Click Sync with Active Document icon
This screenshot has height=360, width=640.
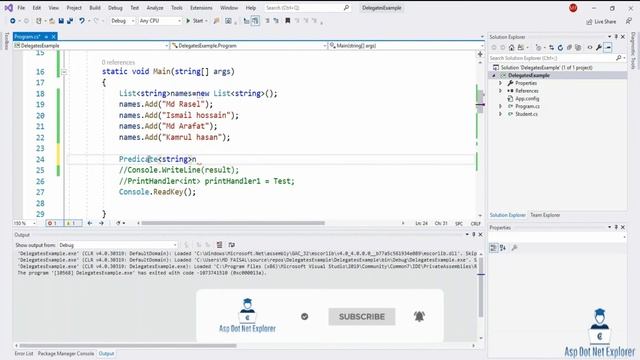551,48
